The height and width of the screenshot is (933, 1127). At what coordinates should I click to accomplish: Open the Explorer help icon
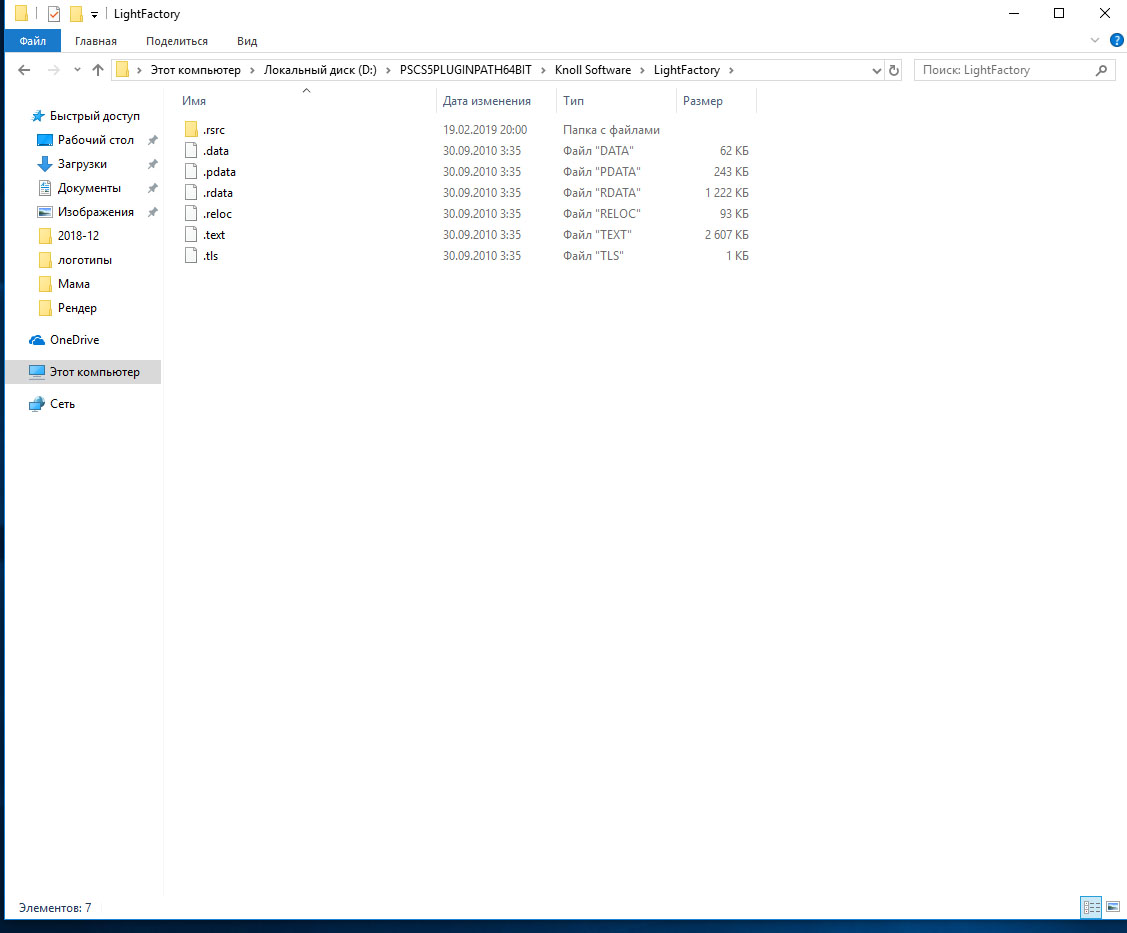1117,40
